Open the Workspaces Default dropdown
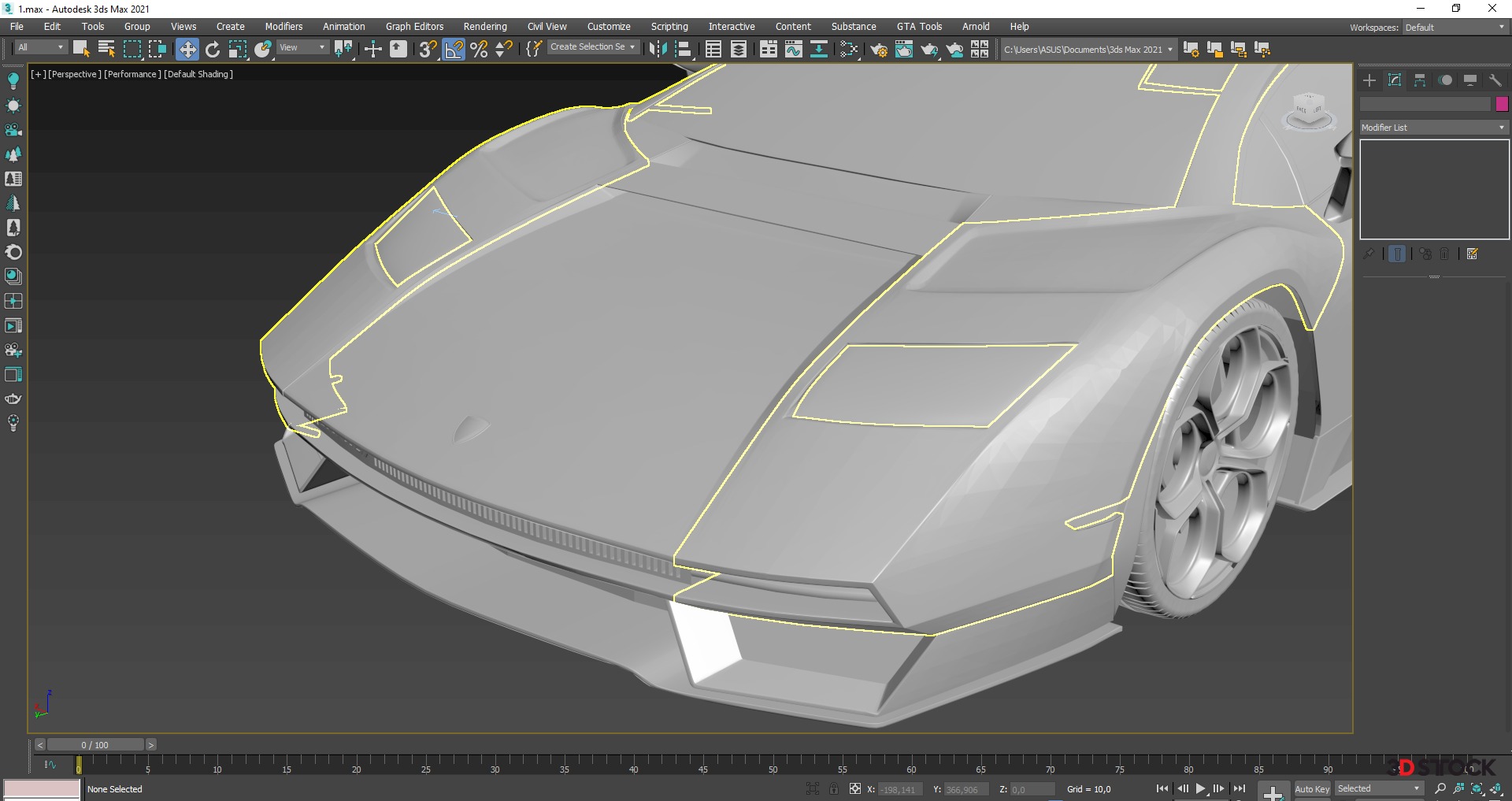Image resolution: width=1512 pixels, height=801 pixels. pyautogui.click(x=1455, y=28)
